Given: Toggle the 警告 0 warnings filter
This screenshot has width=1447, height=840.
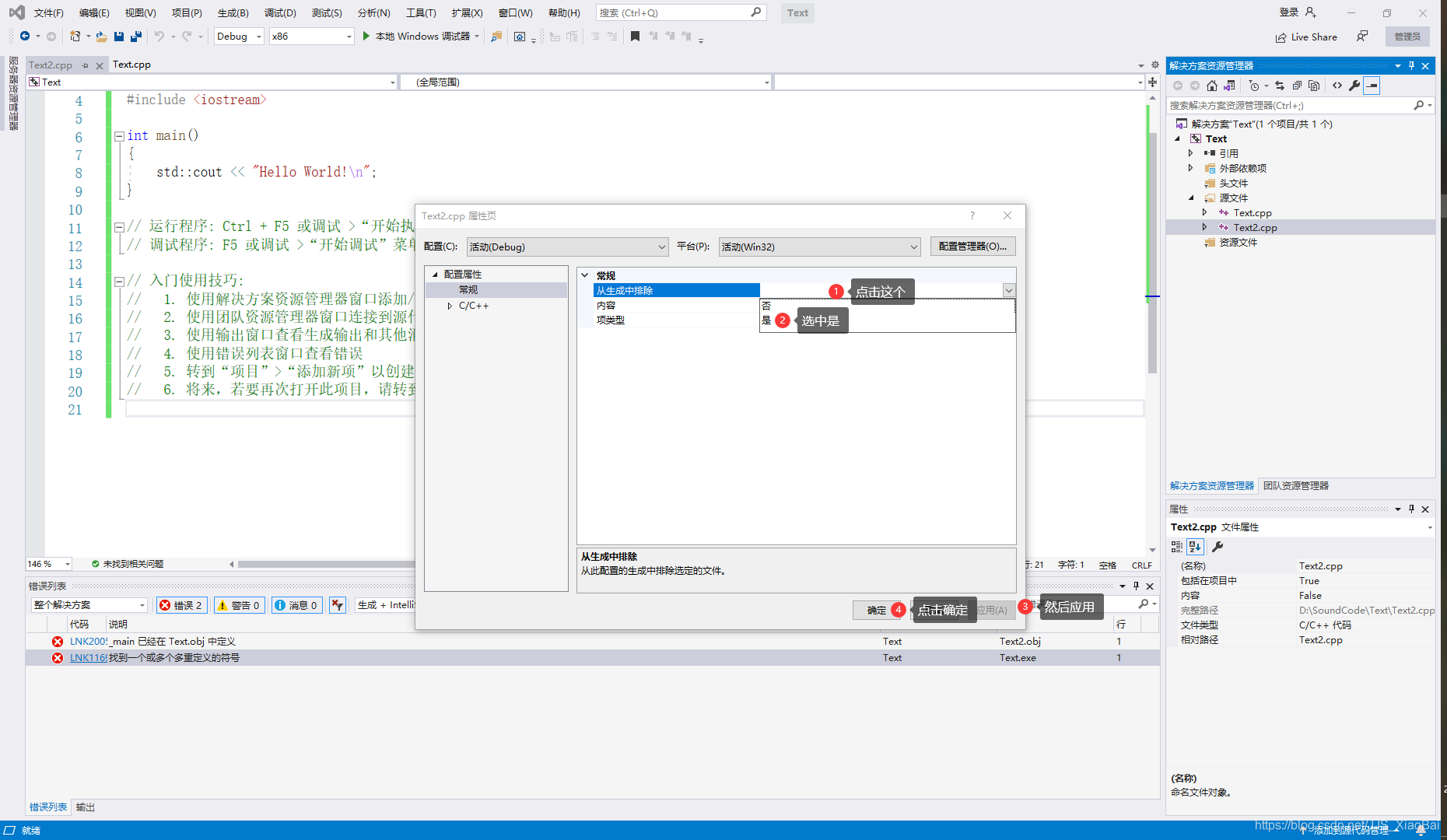Looking at the screenshot, I should pos(239,605).
